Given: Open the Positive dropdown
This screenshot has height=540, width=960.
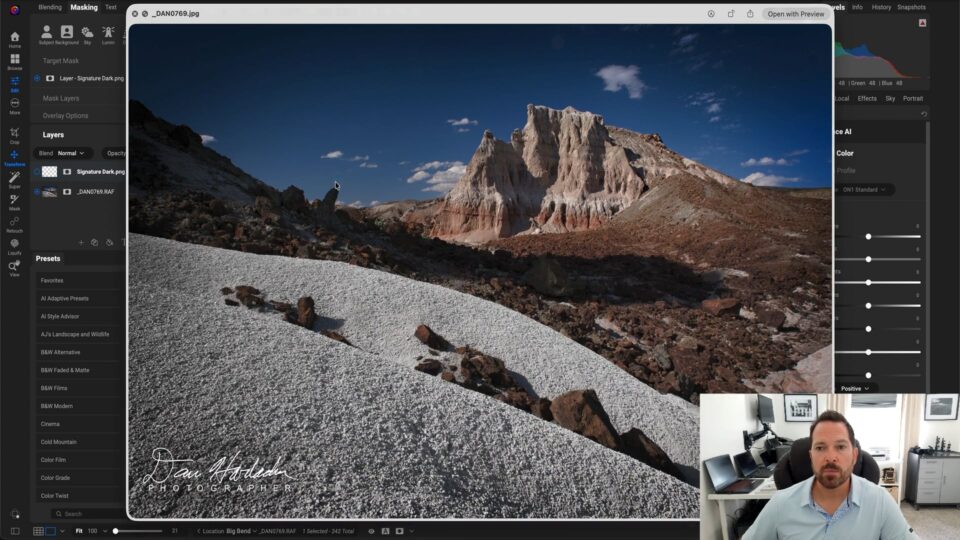Looking at the screenshot, I should (855, 388).
